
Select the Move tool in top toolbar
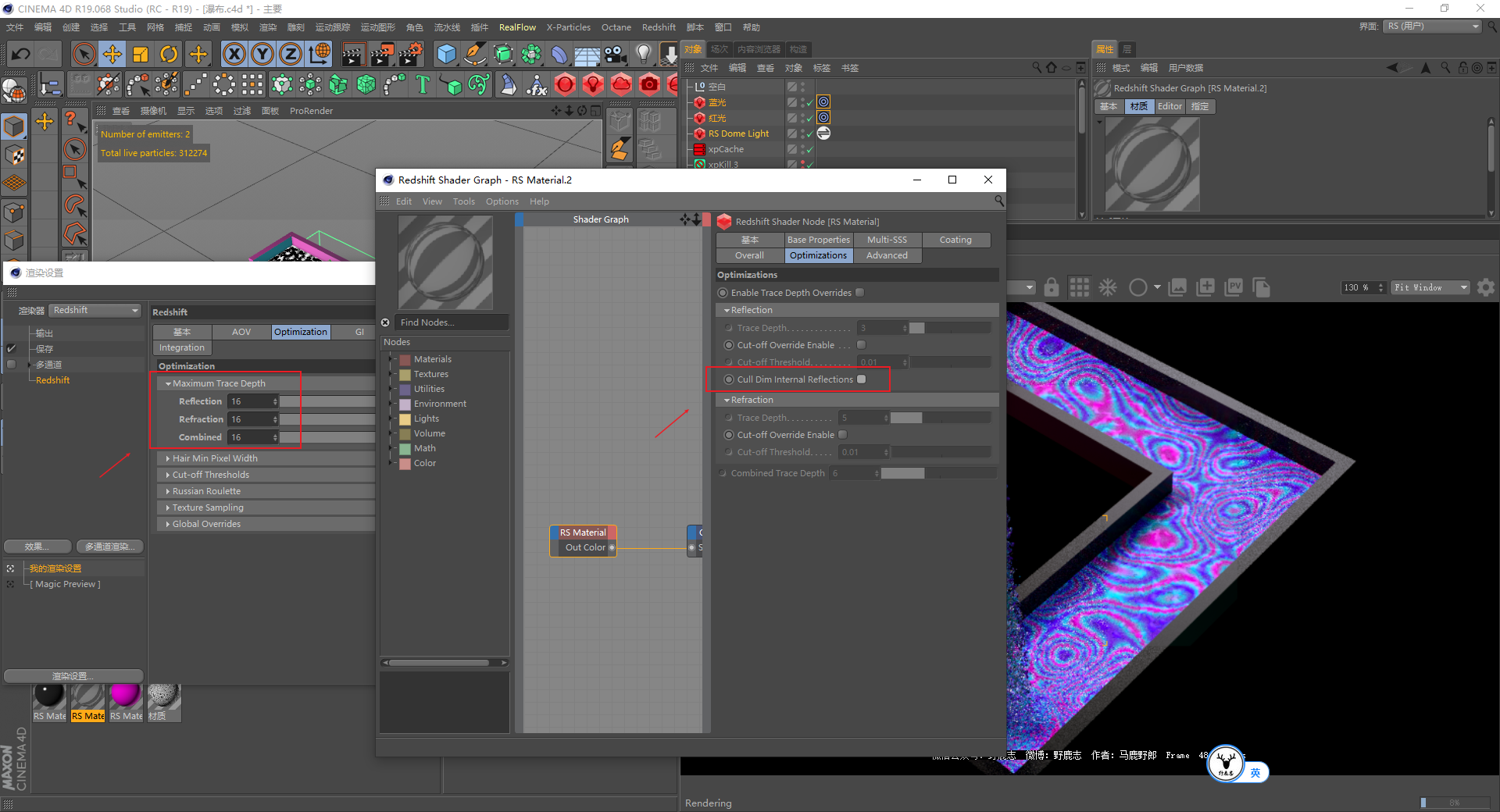(x=112, y=54)
